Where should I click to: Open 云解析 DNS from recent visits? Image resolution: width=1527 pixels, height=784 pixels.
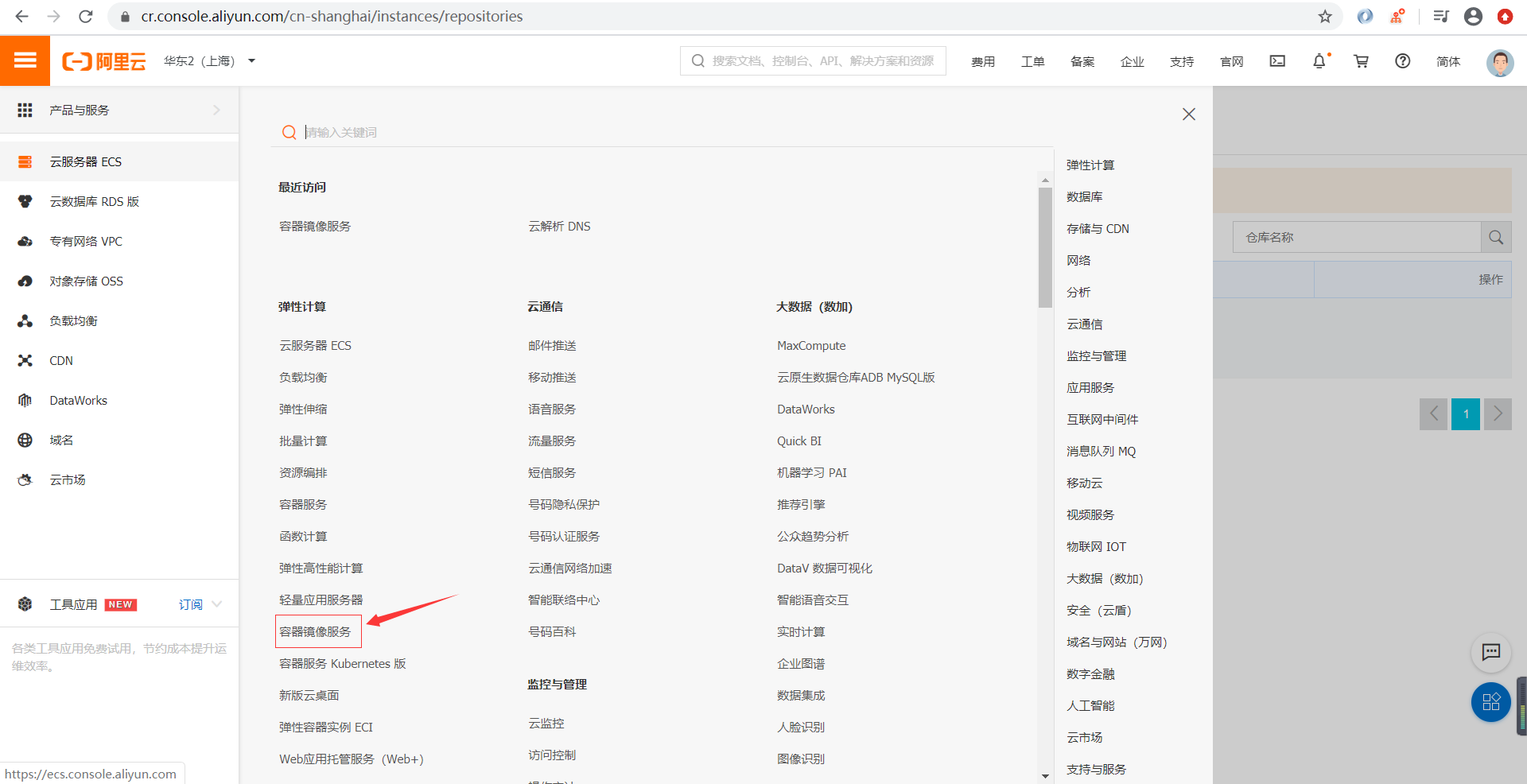coord(559,227)
